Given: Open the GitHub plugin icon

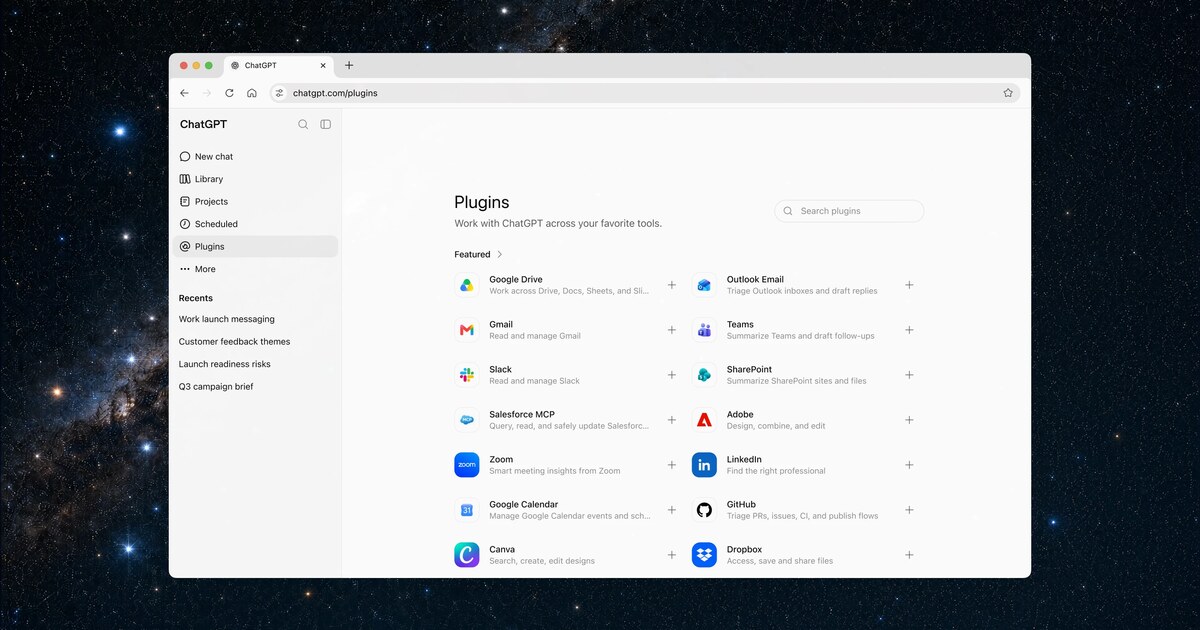Looking at the screenshot, I should coord(704,510).
